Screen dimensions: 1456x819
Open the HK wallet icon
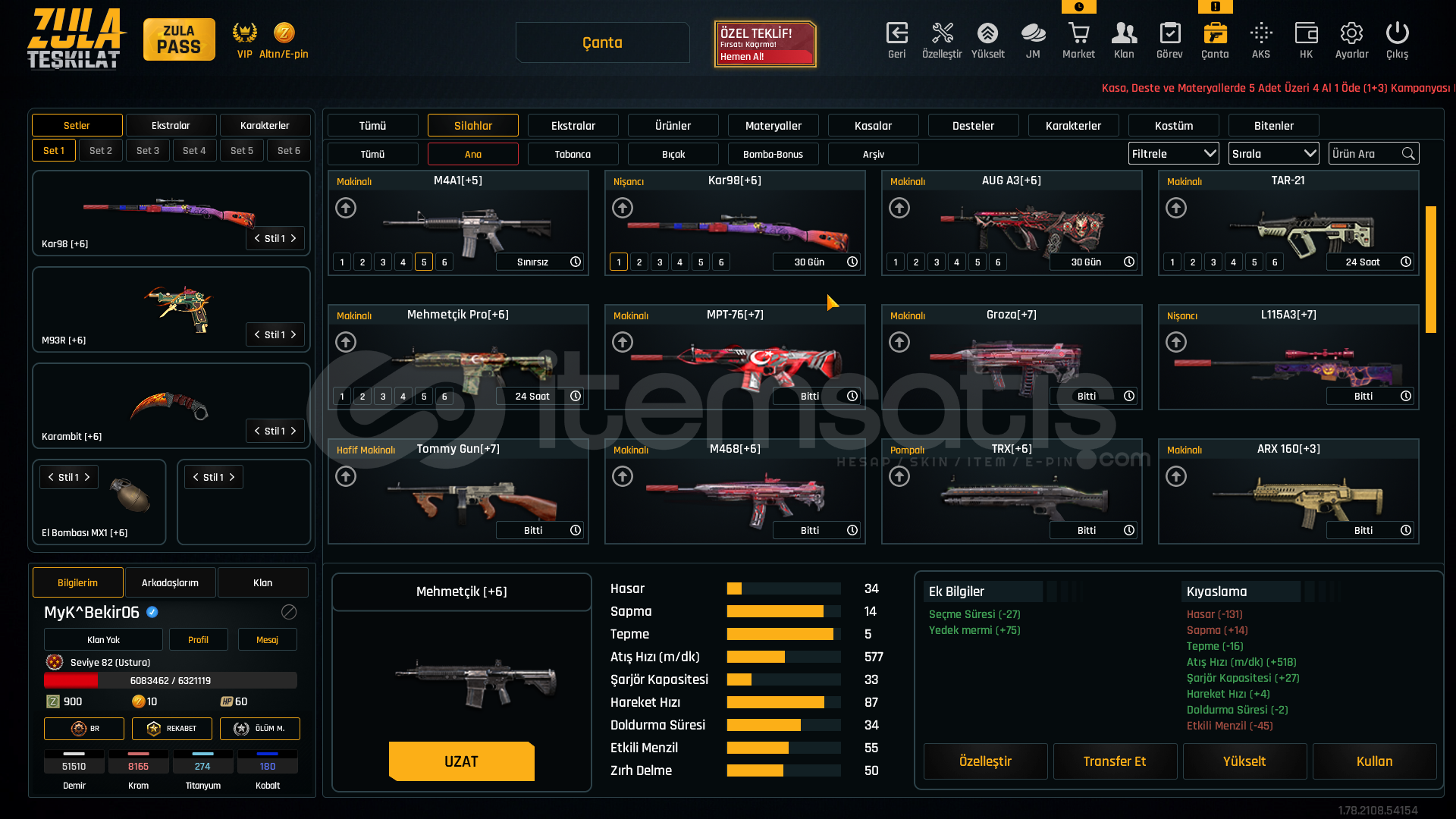coord(1306,33)
